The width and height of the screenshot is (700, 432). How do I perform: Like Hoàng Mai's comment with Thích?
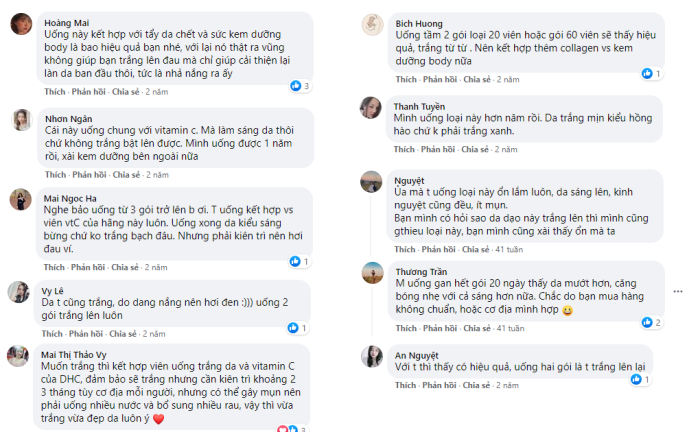click(55, 91)
